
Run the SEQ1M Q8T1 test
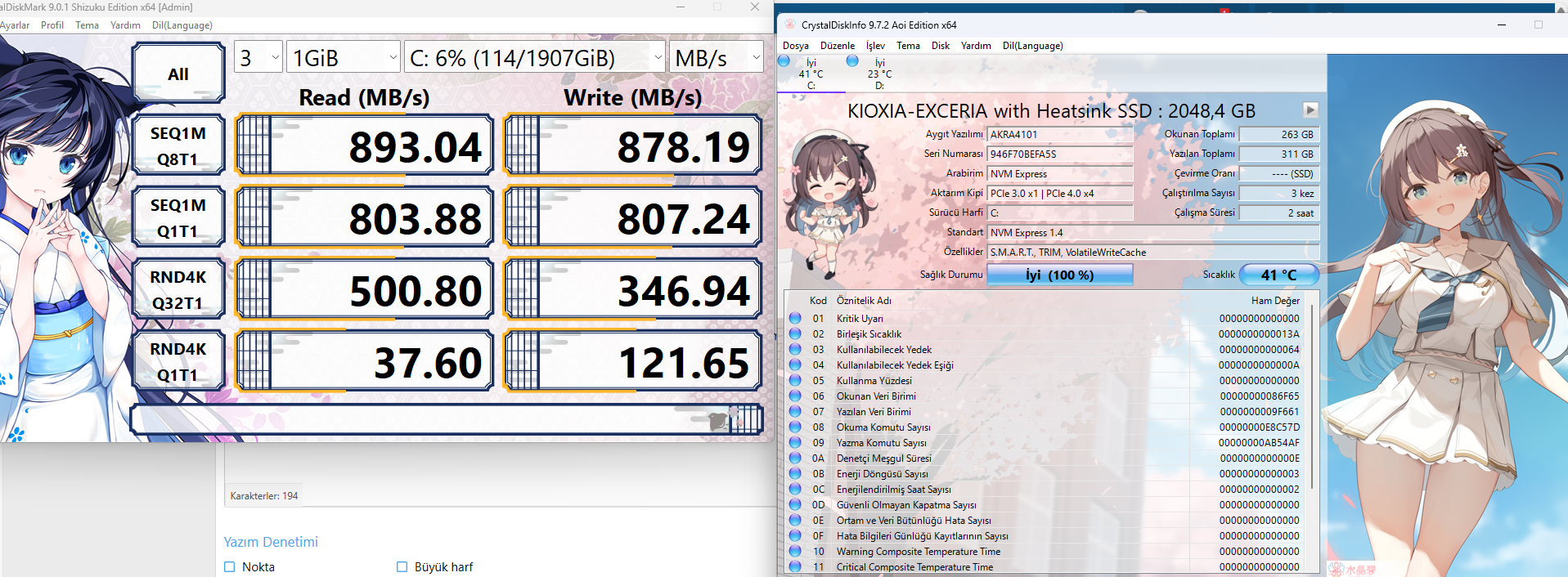tap(178, 145)
